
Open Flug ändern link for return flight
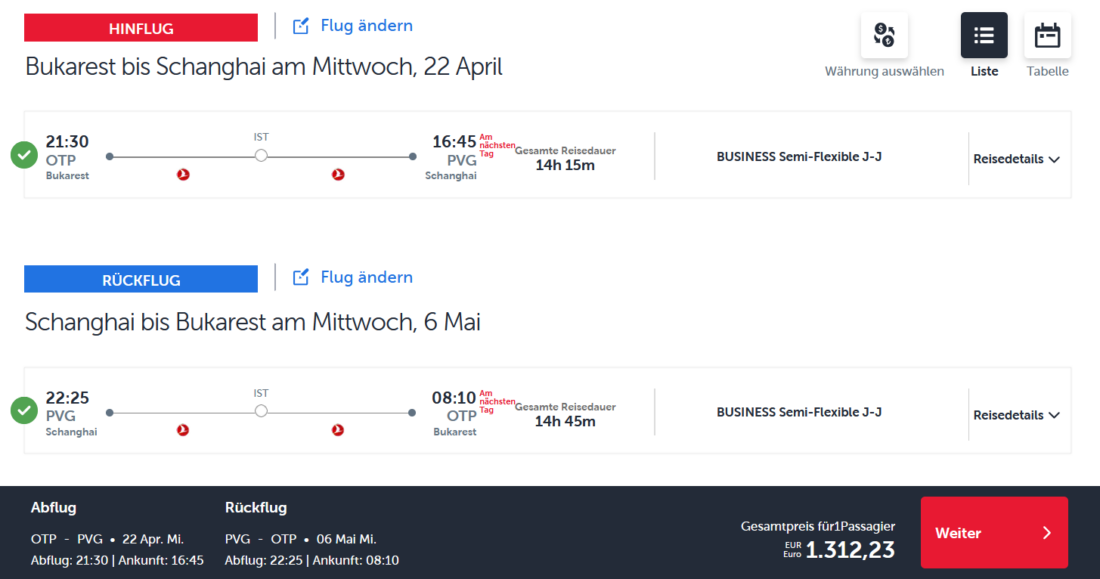pyautogui.click(x=366, y=278)
